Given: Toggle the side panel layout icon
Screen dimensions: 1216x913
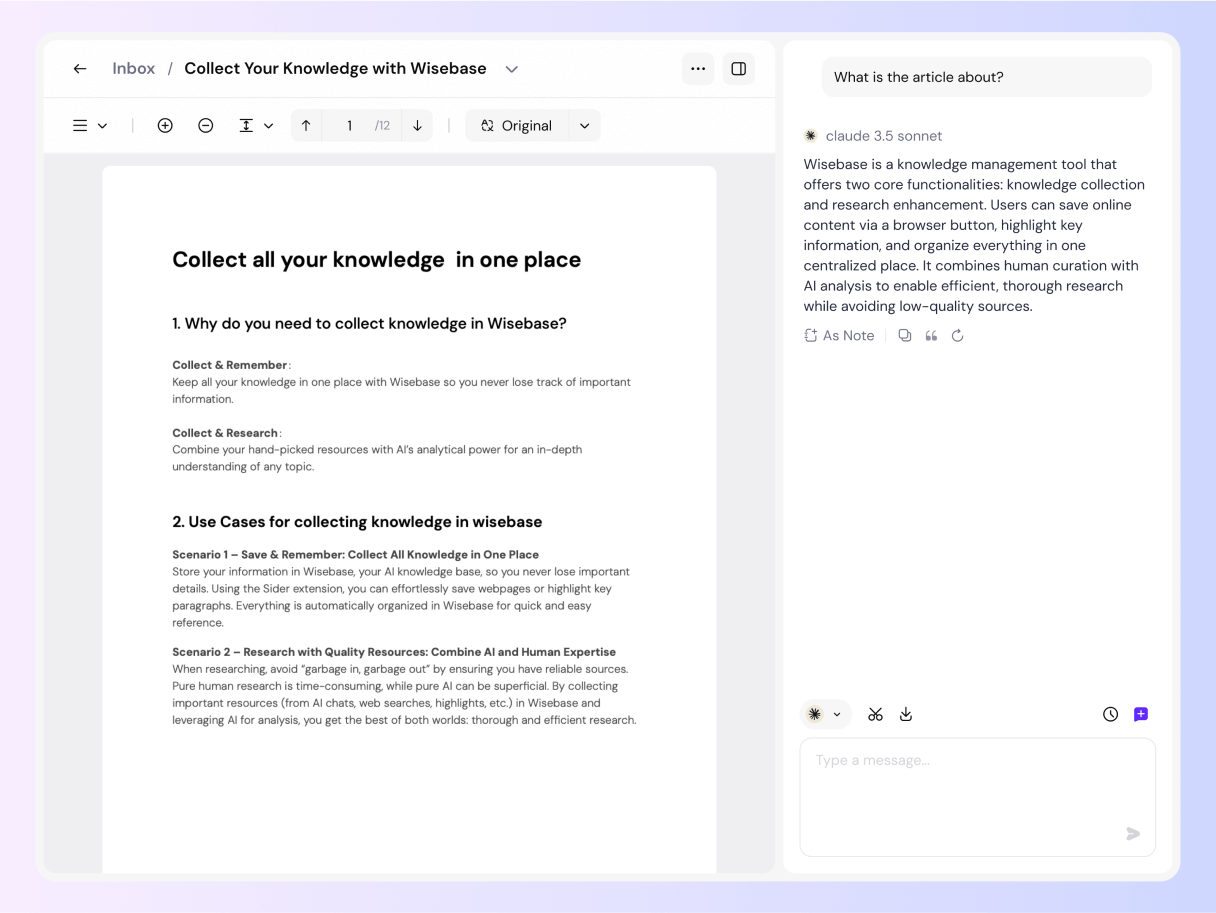Looking at the screenshot, I should tap(739, 69).
